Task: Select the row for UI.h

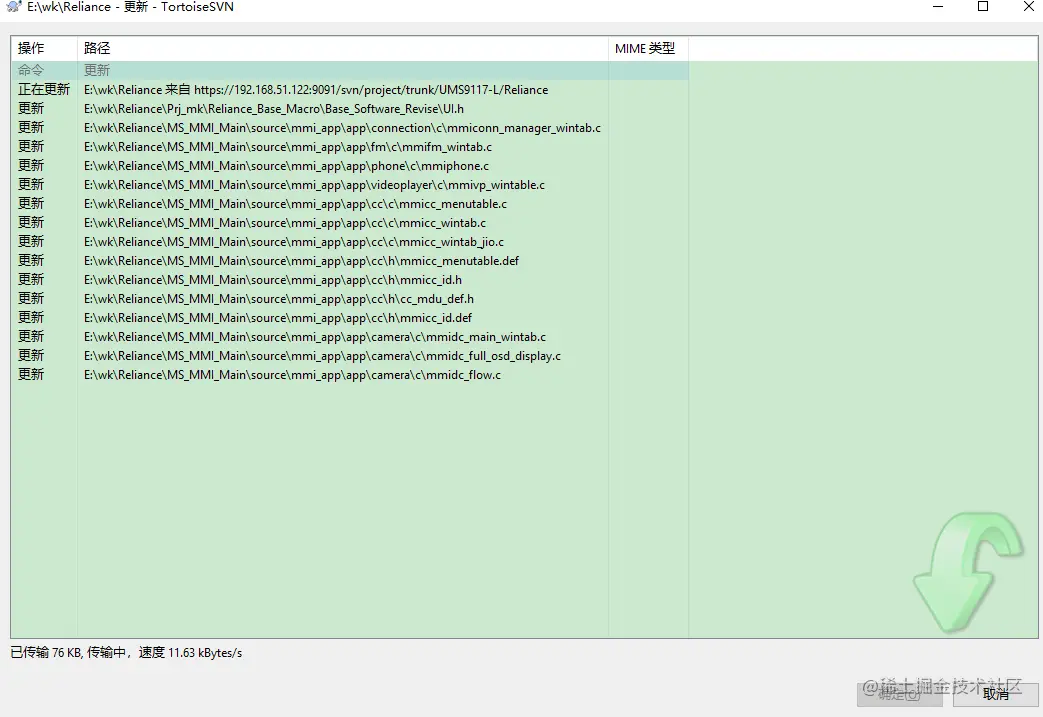Action: point(349,108)
